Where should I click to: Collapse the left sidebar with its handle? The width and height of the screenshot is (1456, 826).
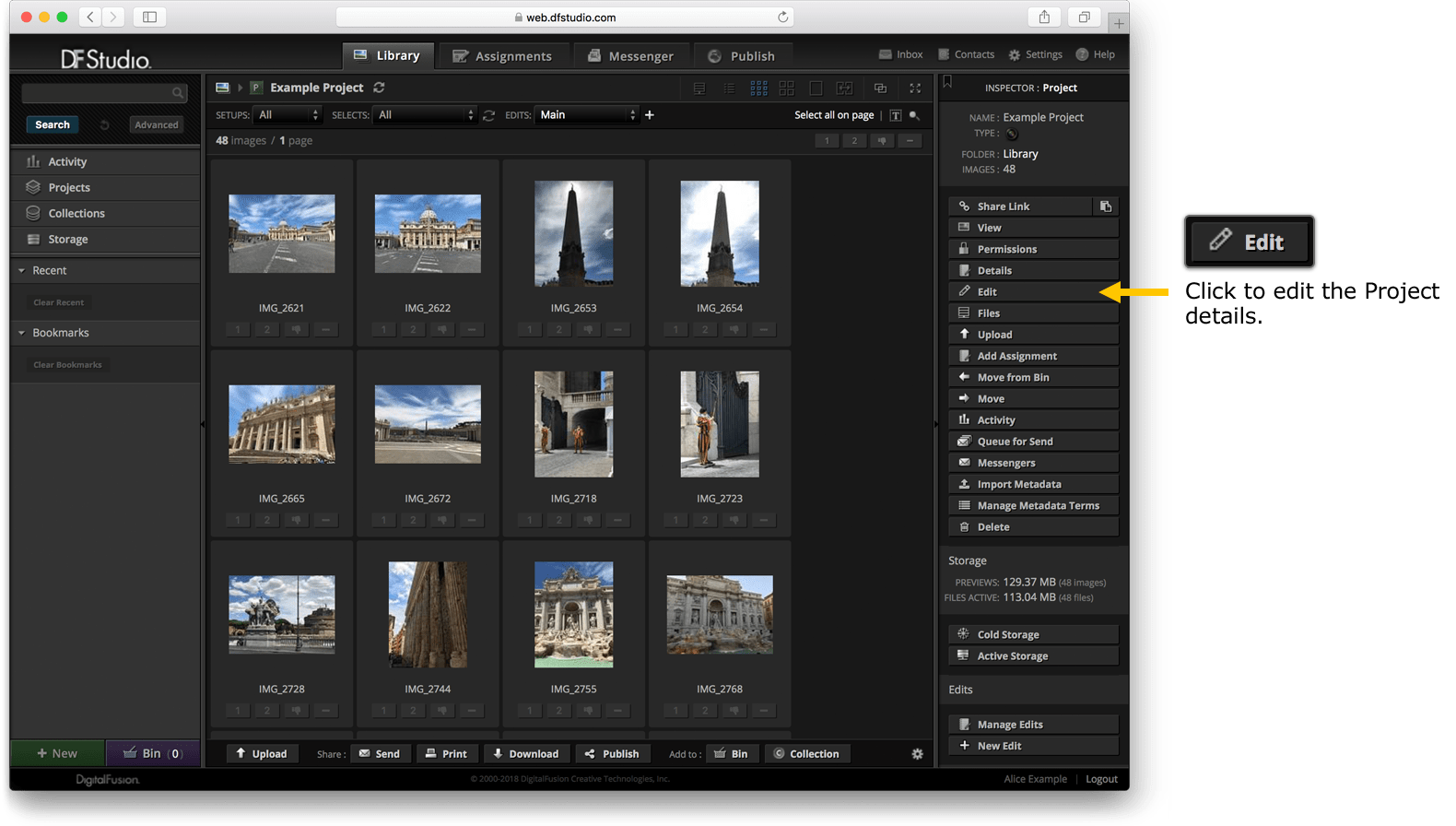pyautogui.click(x=202, y=424)
